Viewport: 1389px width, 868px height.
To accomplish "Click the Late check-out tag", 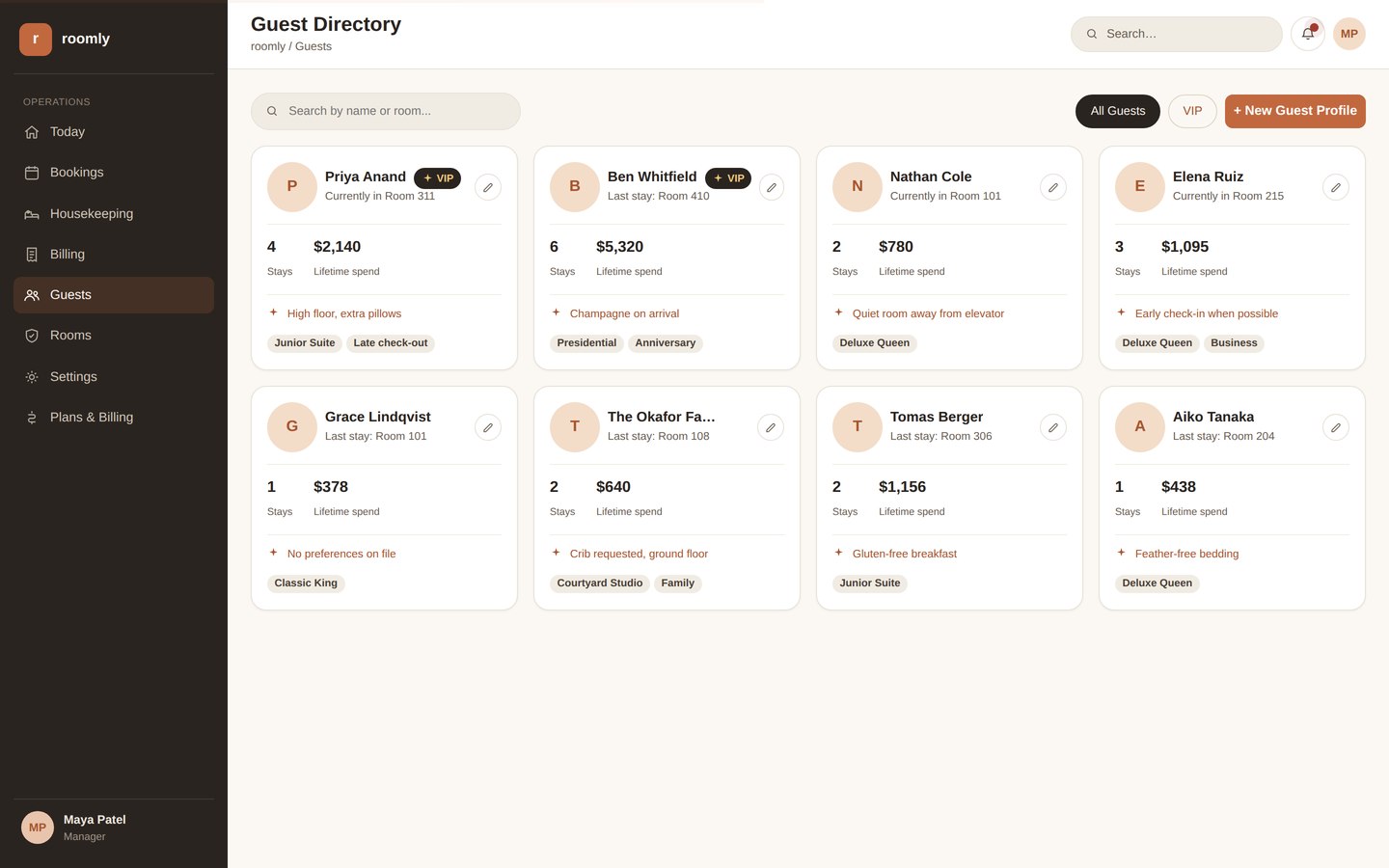I will [x=391, y=343].
